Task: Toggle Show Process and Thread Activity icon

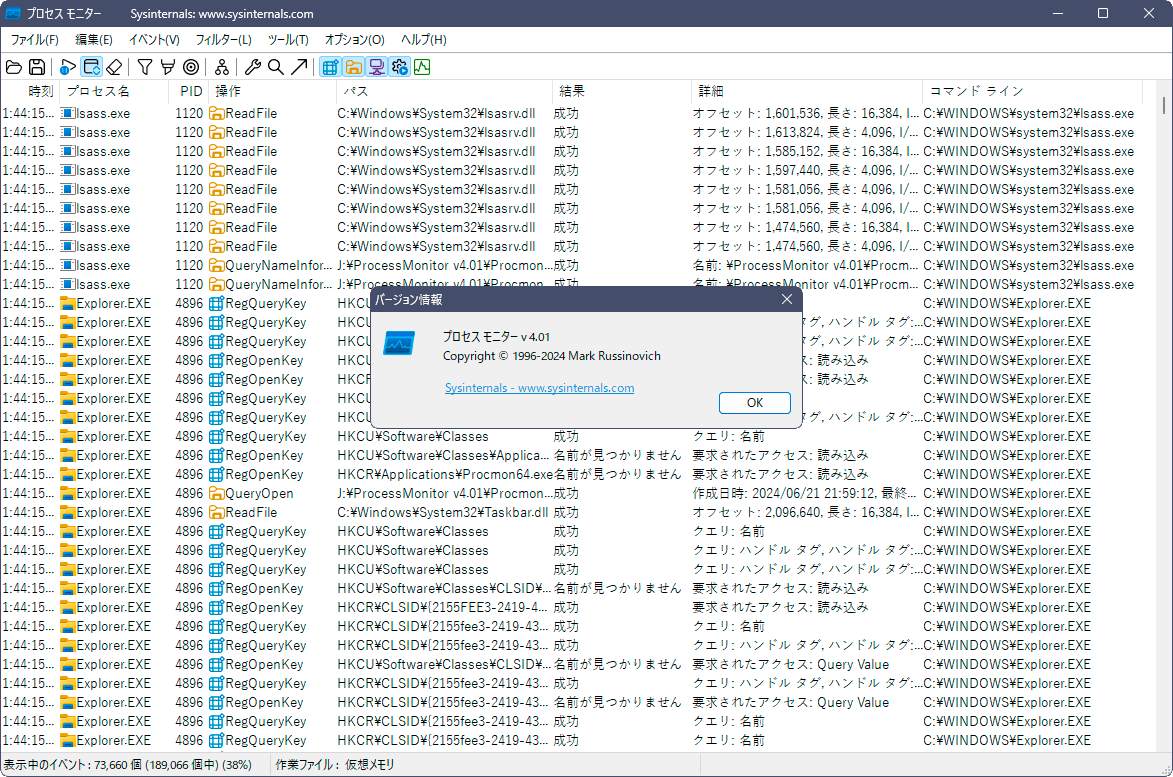Action: pos(399,67)
